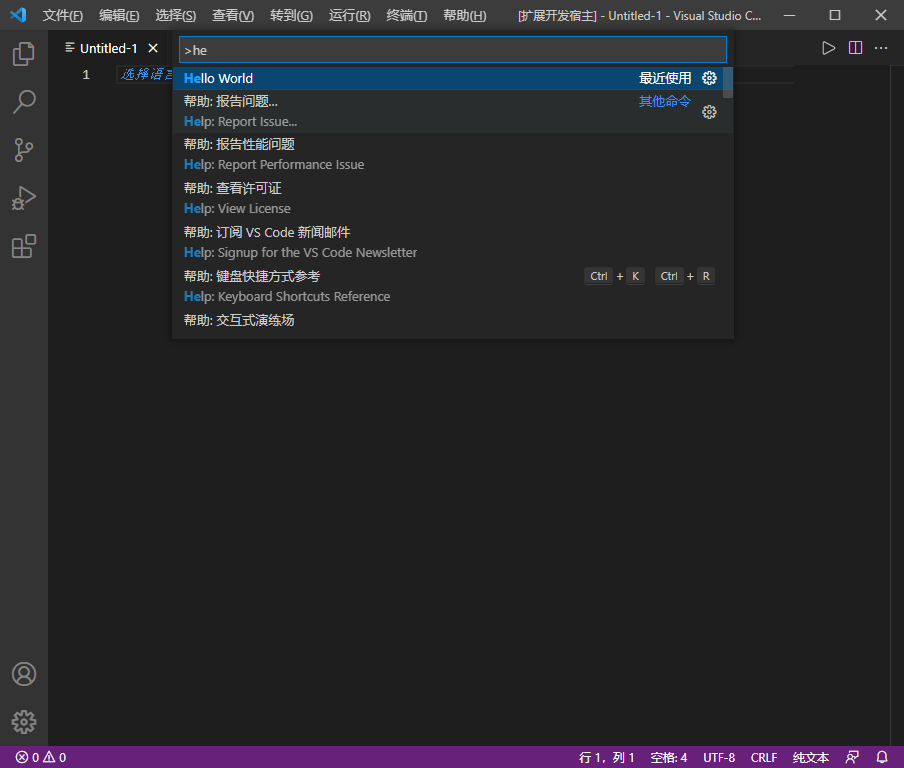Click 行 1, 列 1 cursor position

coord(607,757)
